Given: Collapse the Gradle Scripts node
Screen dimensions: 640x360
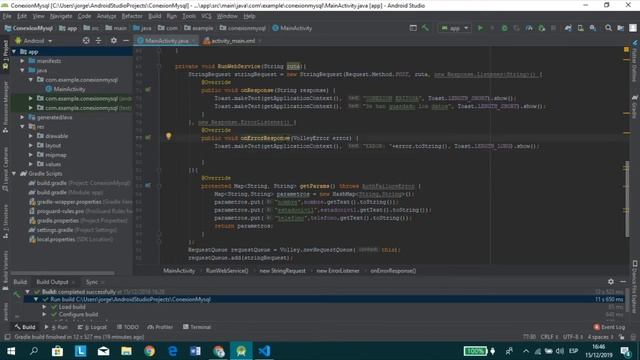Looking at the screenshot, I should pyautogui.click(x=14, y=173).
